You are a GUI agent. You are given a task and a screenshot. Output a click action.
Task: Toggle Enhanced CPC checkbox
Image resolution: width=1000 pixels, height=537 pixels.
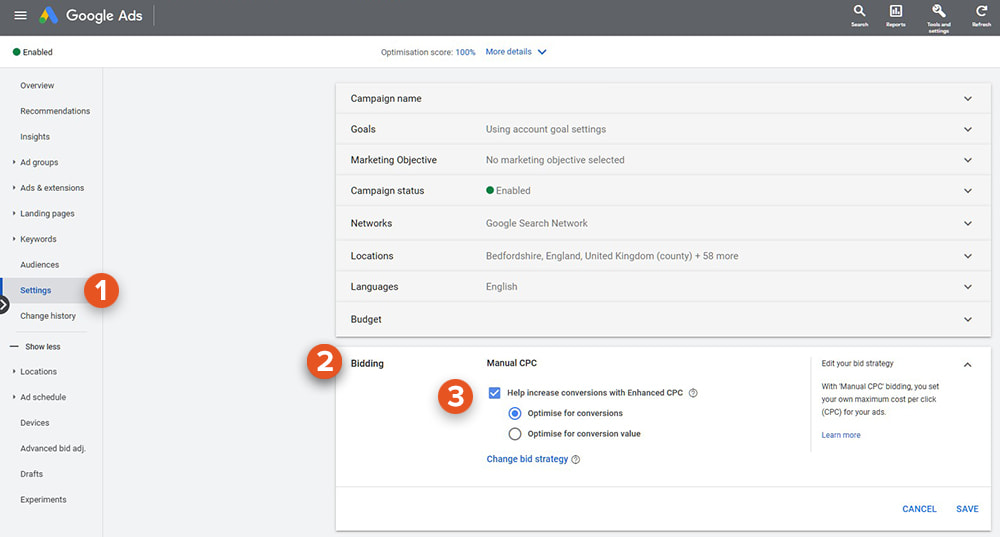[494, 393]
